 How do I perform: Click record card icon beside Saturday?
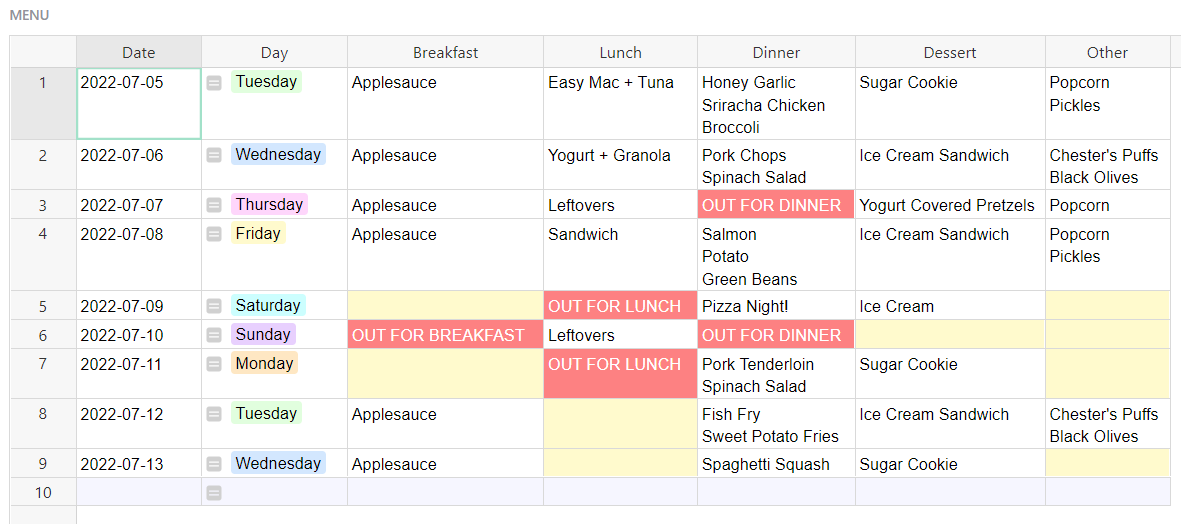click(214, 307)
